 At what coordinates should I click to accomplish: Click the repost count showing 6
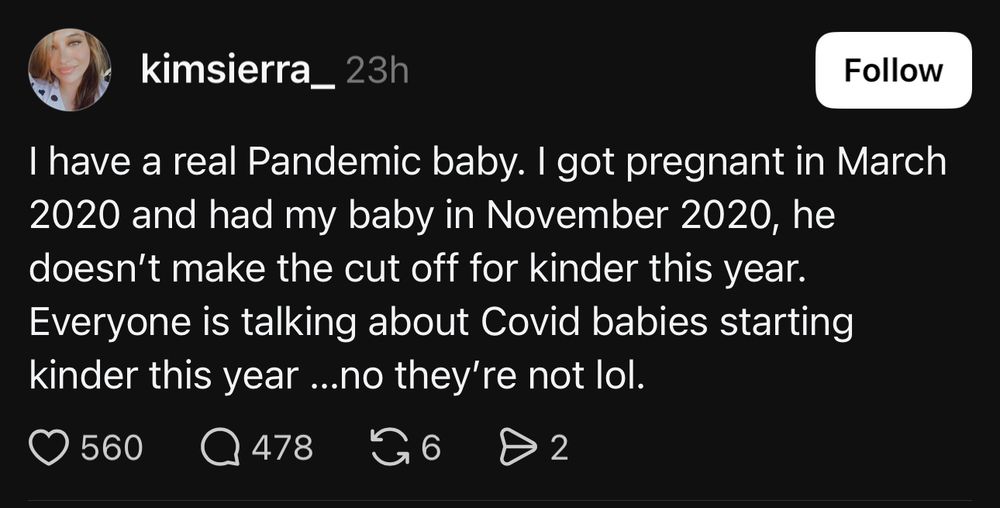431,447
